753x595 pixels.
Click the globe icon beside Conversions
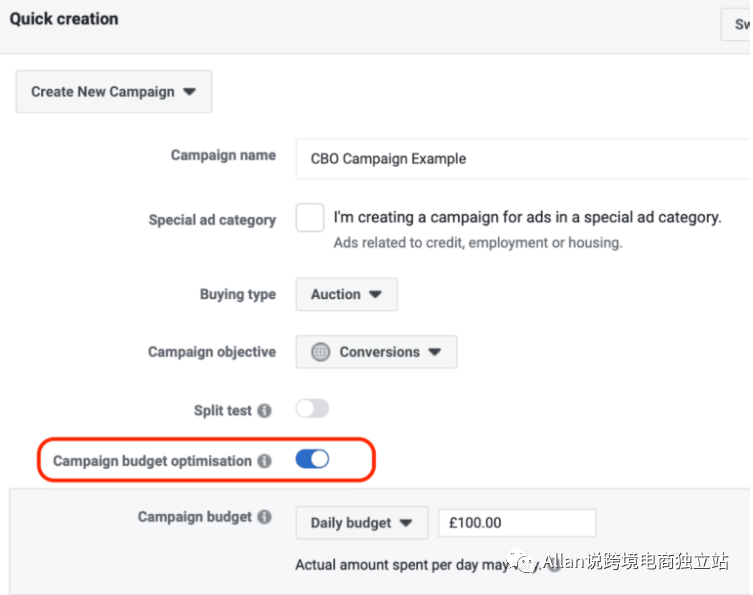320,352
